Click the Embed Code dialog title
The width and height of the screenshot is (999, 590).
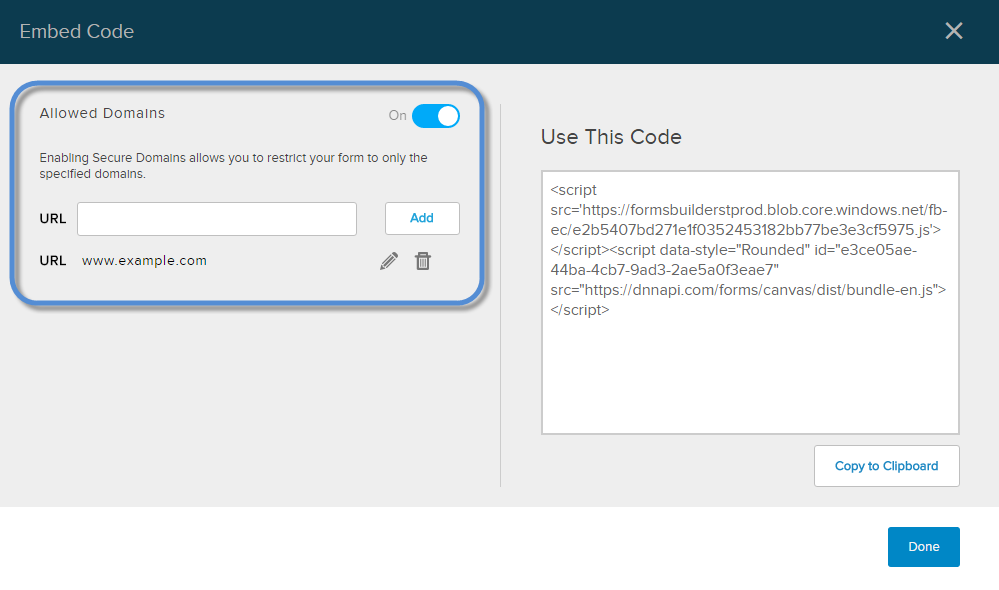click(x=76, y=31)
